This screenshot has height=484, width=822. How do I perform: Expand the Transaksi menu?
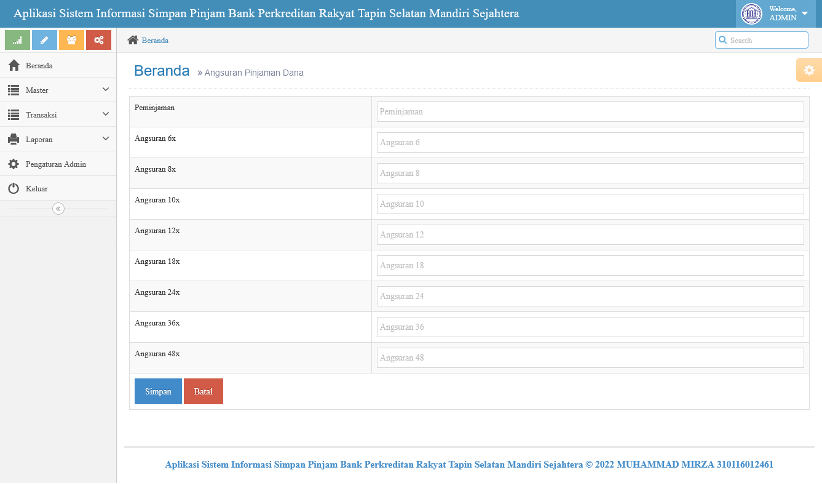58,115
